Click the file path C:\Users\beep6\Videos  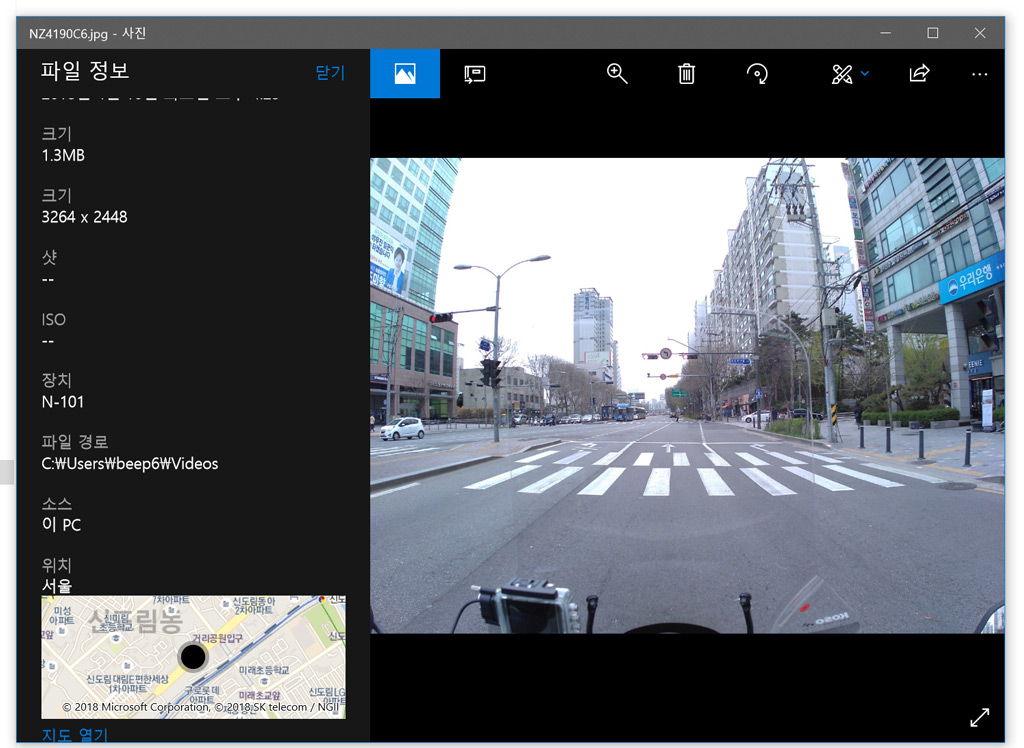point(130,463)
